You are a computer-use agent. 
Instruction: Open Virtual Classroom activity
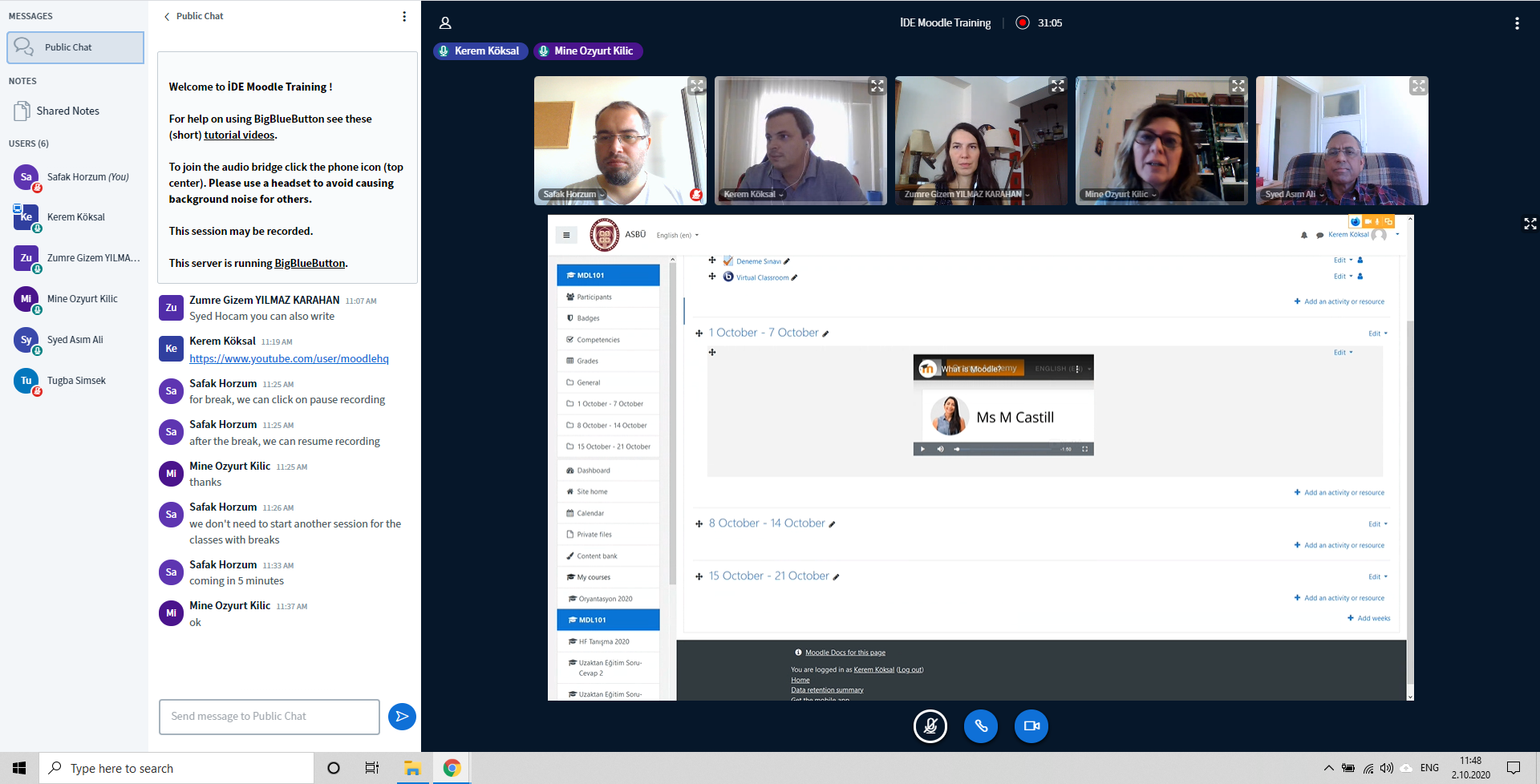tap(762, 277)
